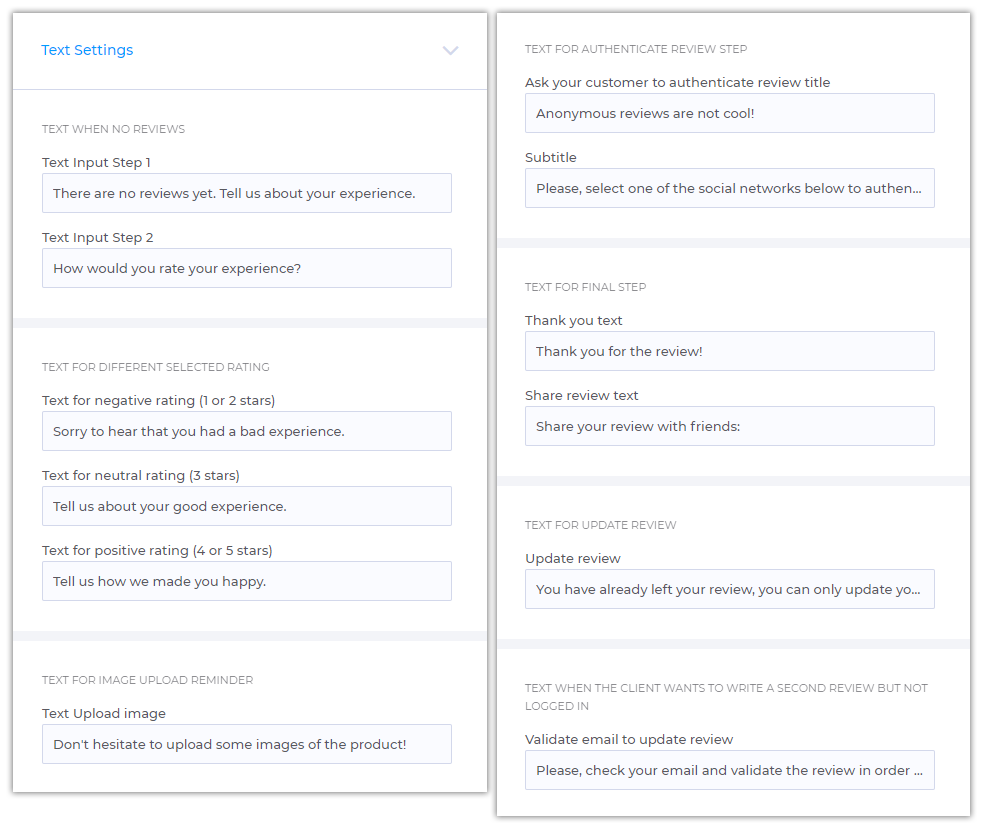Select the Text Input Step 2 field
The width and height of the screenshot is (987, 830).
point(247,268)
